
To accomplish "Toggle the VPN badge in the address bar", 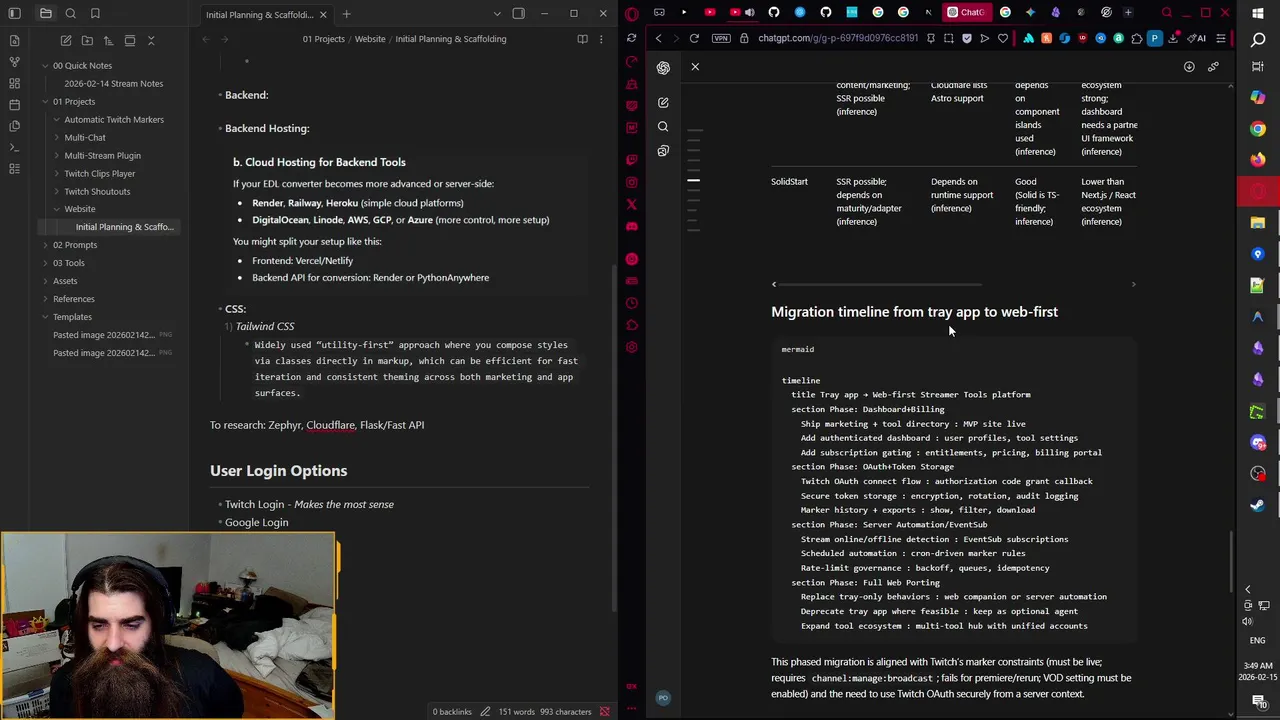I will [721, 38].
